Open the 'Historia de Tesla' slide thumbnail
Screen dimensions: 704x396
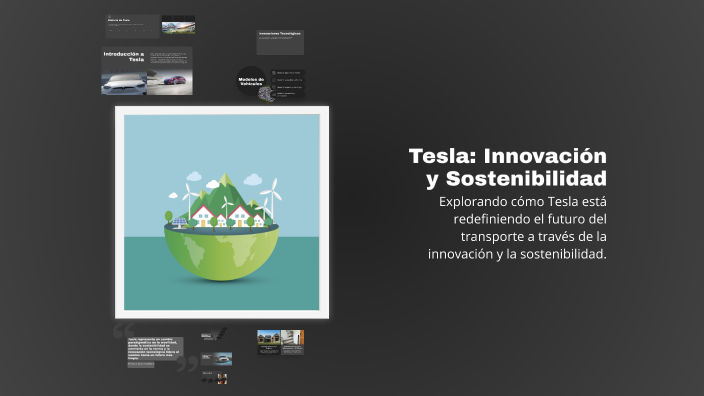(x=132, y=26)
